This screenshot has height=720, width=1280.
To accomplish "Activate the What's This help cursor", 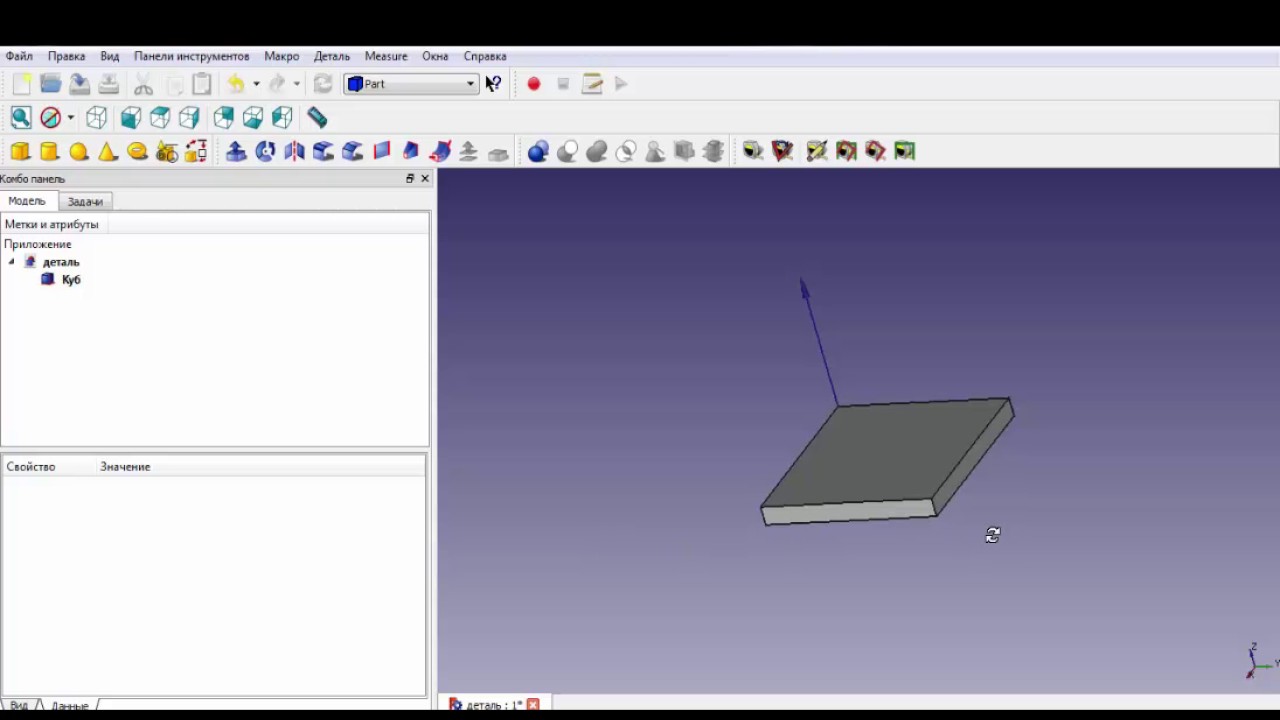I will tap(493, 84).
